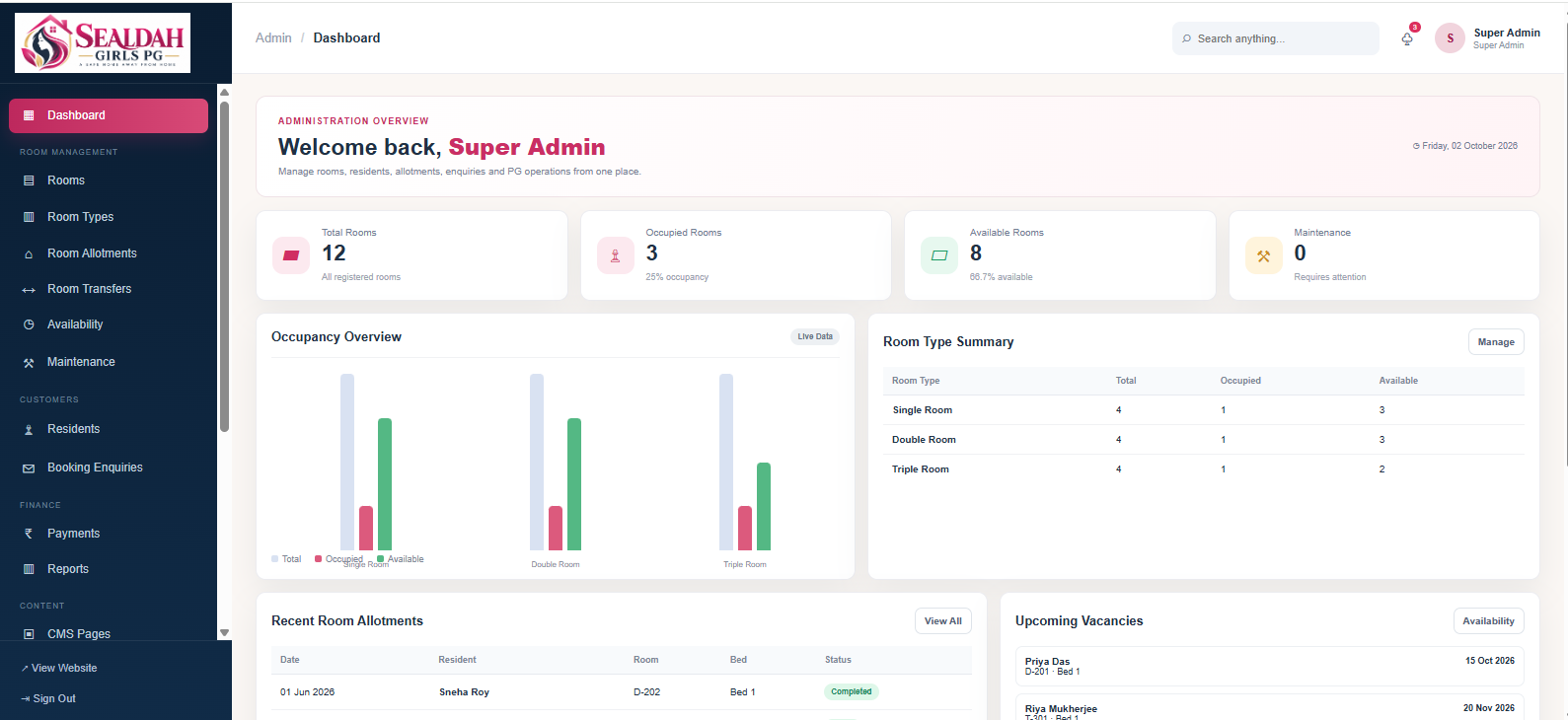Viewport: 1568px width, 720px height.
Task: Click the Admin breadcrumb link
Action: click(273, 37)
